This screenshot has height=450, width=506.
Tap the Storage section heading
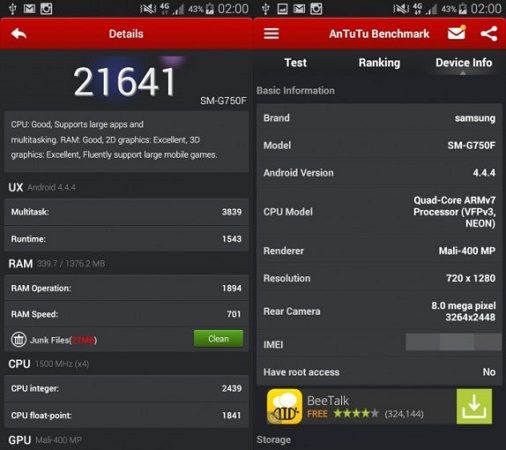tap(273, 440)
